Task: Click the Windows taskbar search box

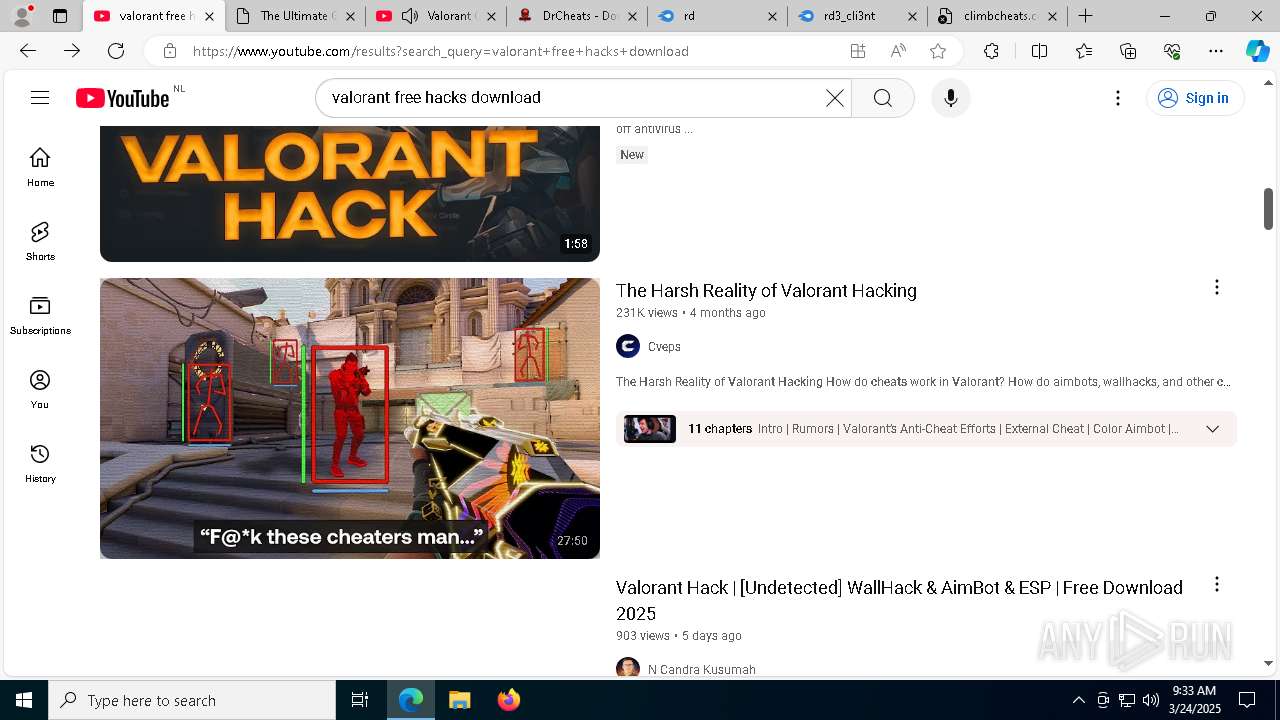Action: click(x=192, y=700)
